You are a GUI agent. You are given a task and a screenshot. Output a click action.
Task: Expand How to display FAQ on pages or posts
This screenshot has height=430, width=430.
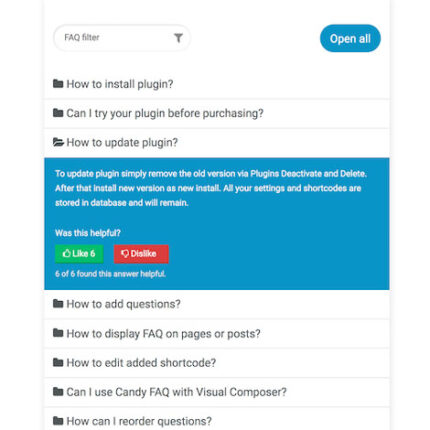click(x=217, y=333)
